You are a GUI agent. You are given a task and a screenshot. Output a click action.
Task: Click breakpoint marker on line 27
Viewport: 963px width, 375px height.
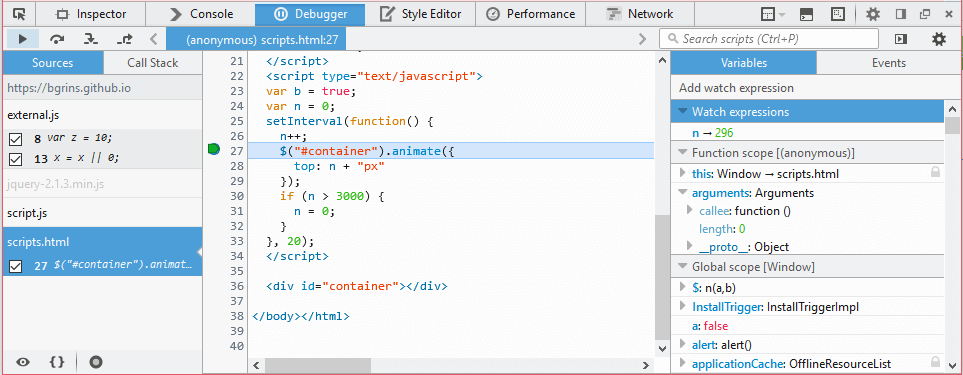(x=213, y=149)
